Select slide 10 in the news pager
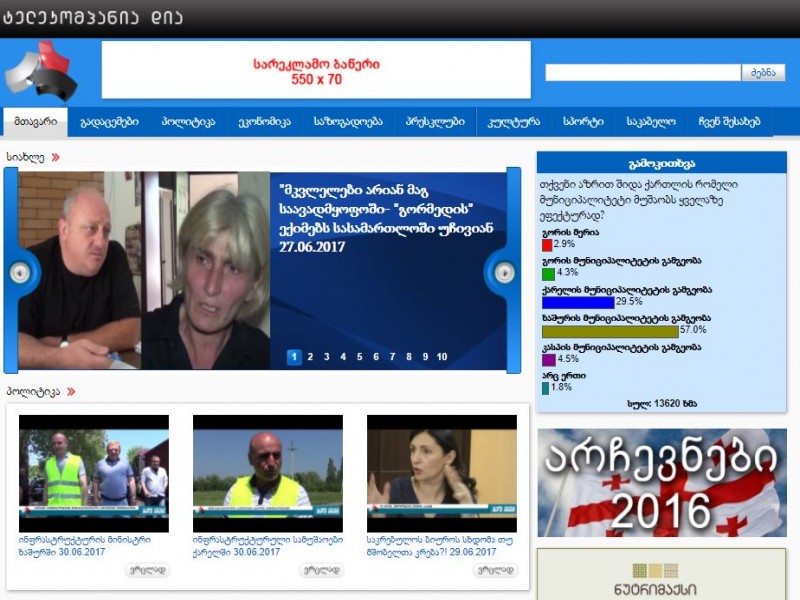 point(441,357)
